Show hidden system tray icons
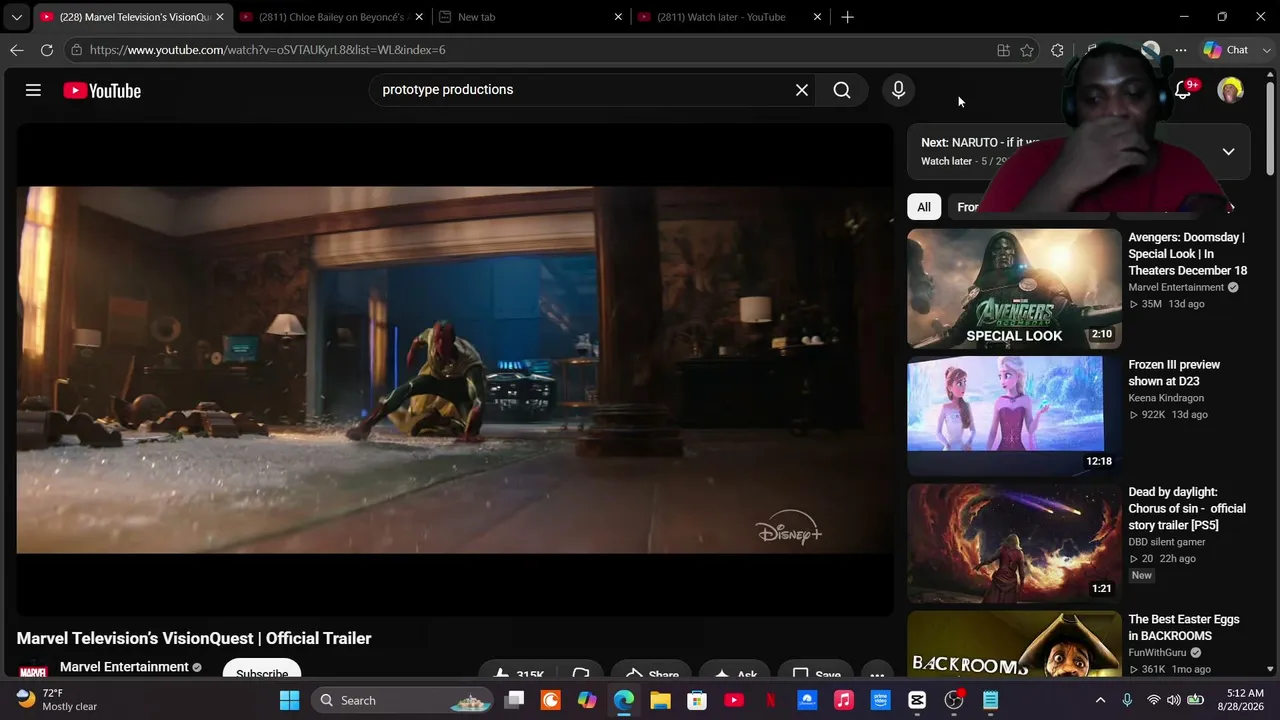The height and width of the screenshot is (720, 1280). (x=1100, y=700)
